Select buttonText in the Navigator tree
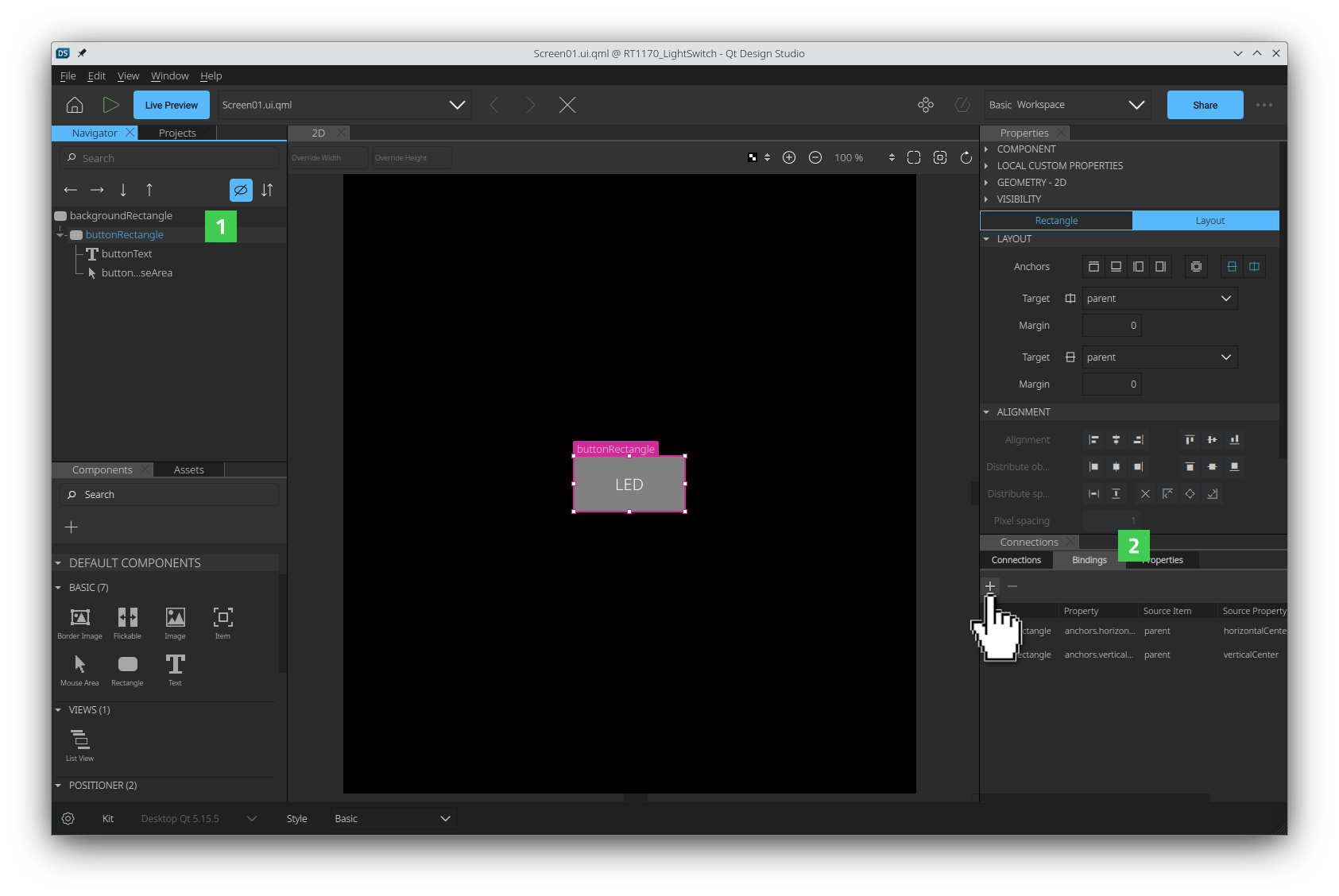Viewport: 1339px width, 896px height. click(126, 254)
